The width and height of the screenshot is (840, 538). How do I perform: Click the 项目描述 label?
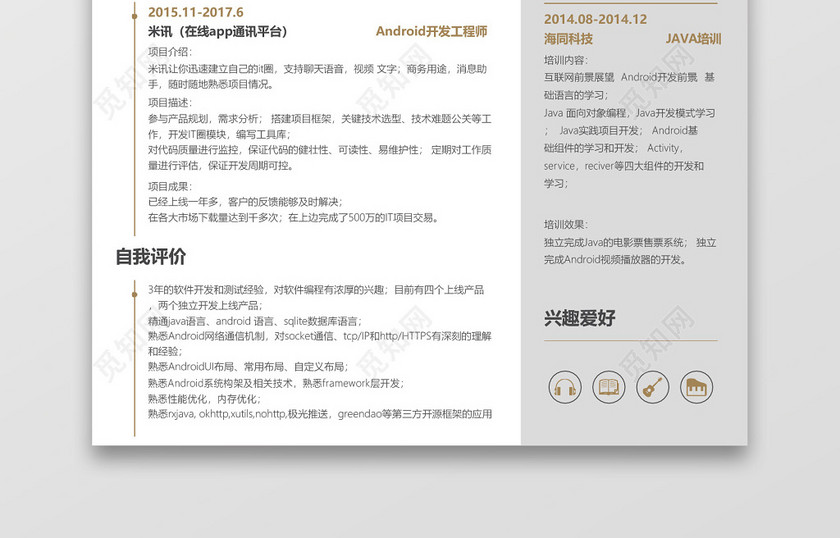pos(170,102)
